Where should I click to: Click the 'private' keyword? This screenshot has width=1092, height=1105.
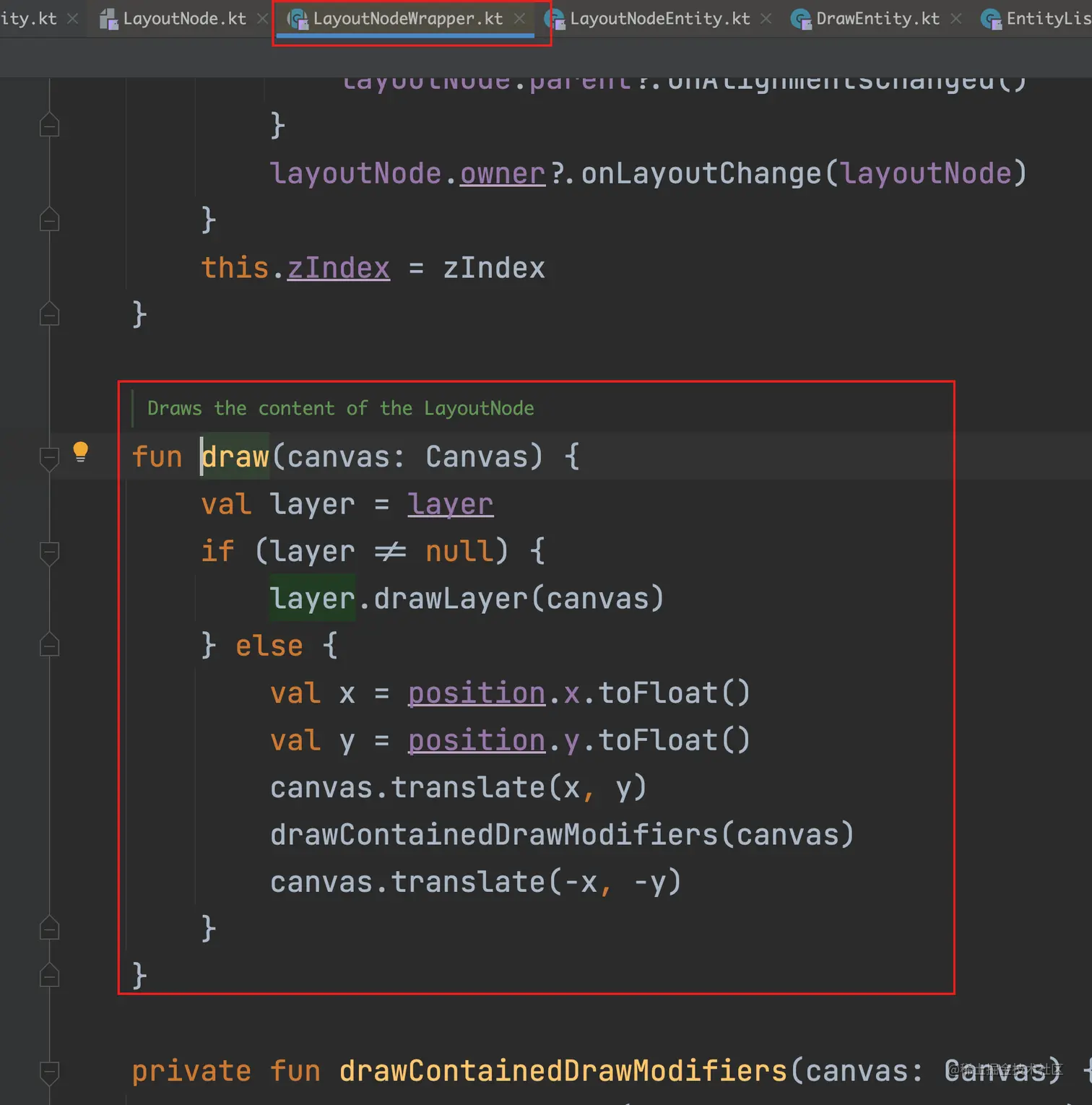191,1071
